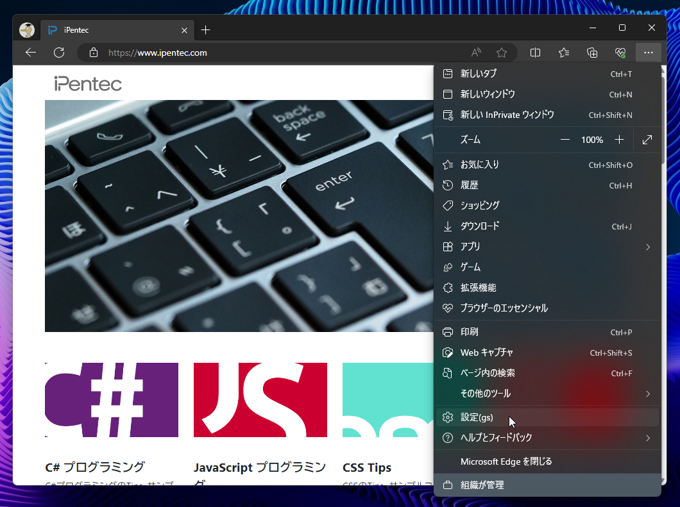Image resolution: width=680 pixels, height=507 pixels.
Task: Toggle the split screen icon
Action: (535, 52)
